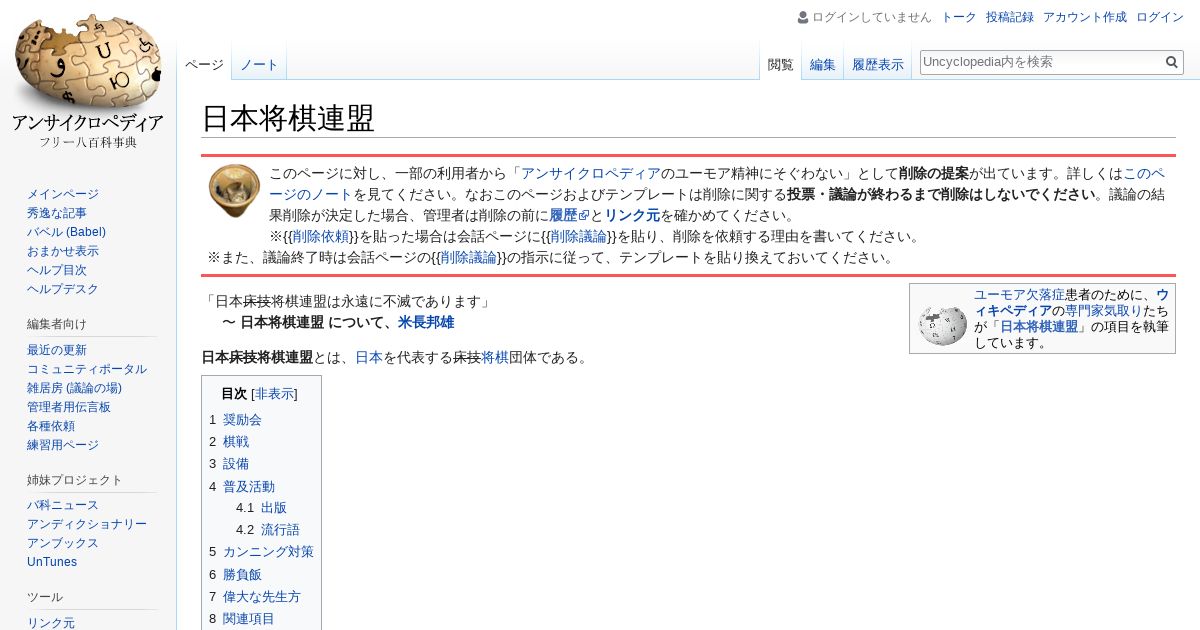Open 雑居房 (議論の場) link

tap(74, 388)
